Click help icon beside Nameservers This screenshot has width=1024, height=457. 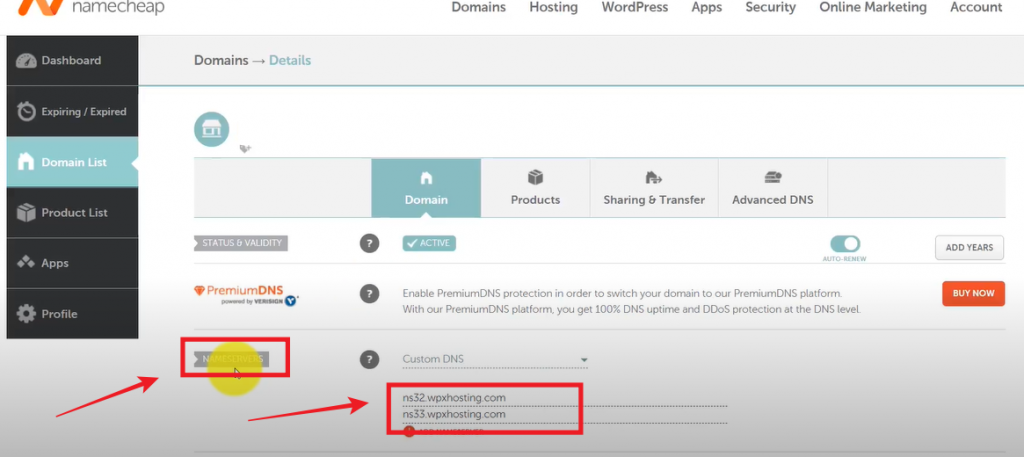[x=370, y=359]
